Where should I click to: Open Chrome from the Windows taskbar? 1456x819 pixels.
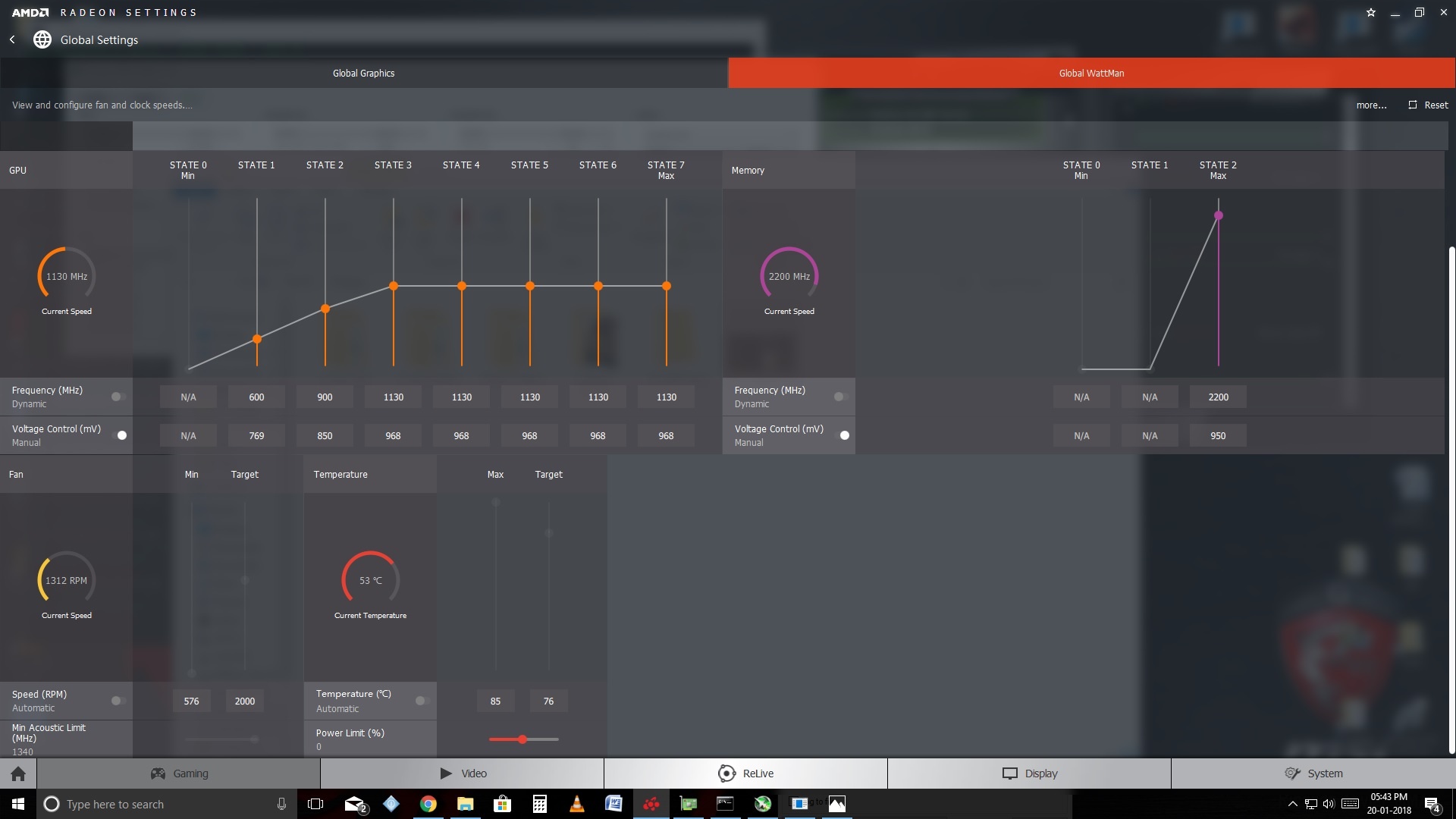428,804
